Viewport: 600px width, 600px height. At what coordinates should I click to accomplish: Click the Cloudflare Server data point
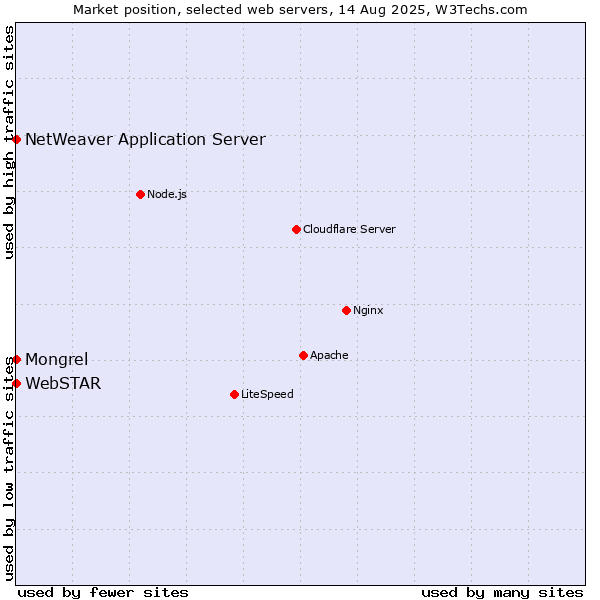(296, 230)
